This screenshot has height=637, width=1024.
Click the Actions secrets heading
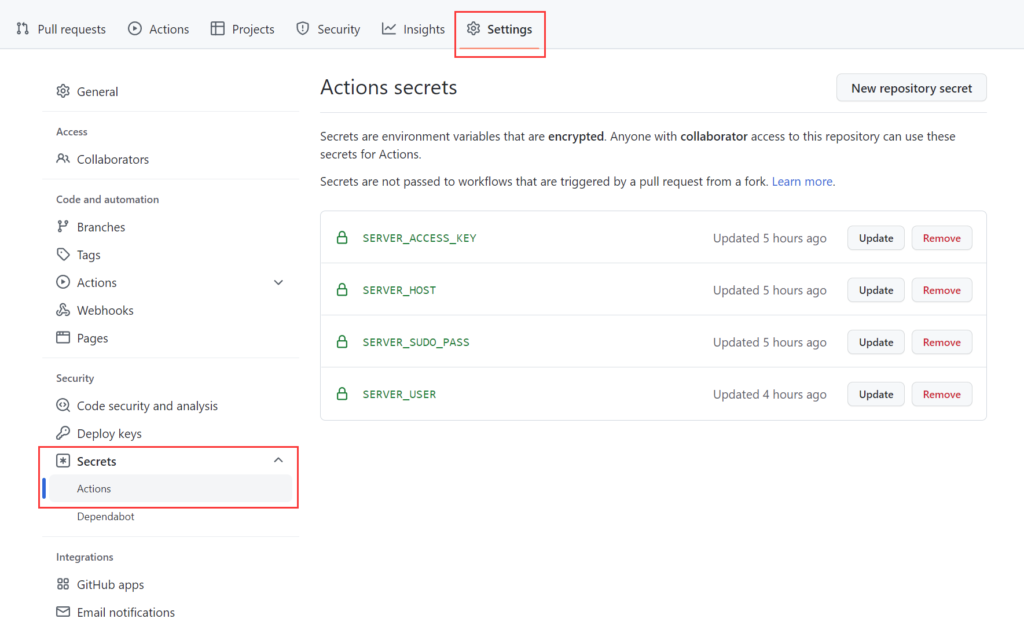389,88
